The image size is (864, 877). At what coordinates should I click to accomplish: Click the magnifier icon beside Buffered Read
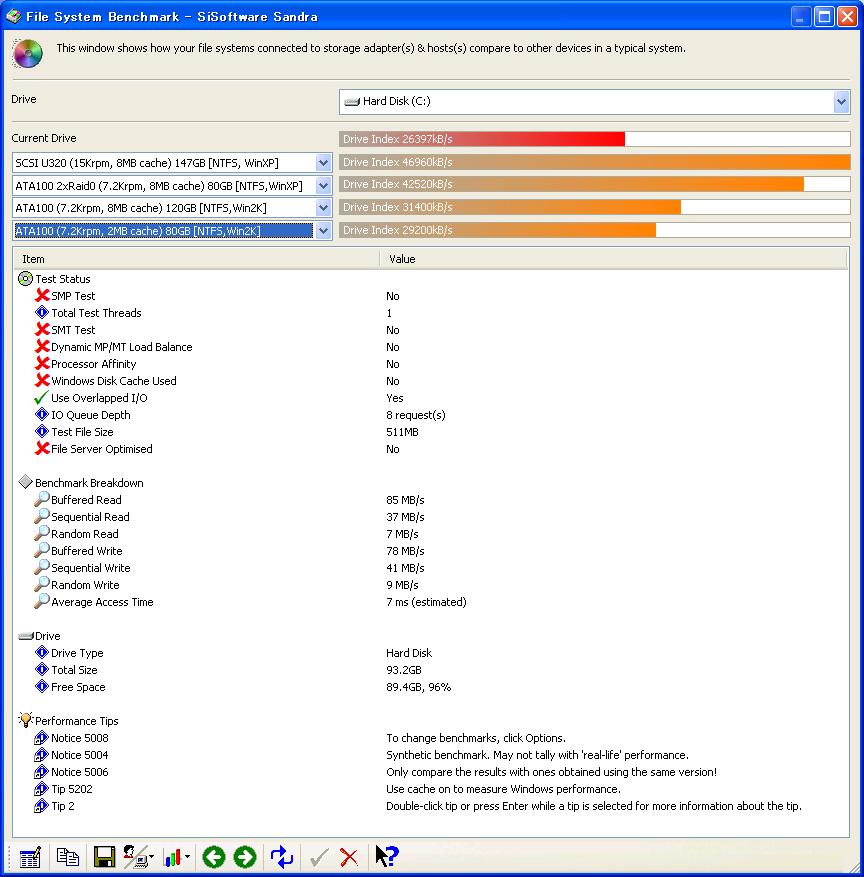(41, 499)
